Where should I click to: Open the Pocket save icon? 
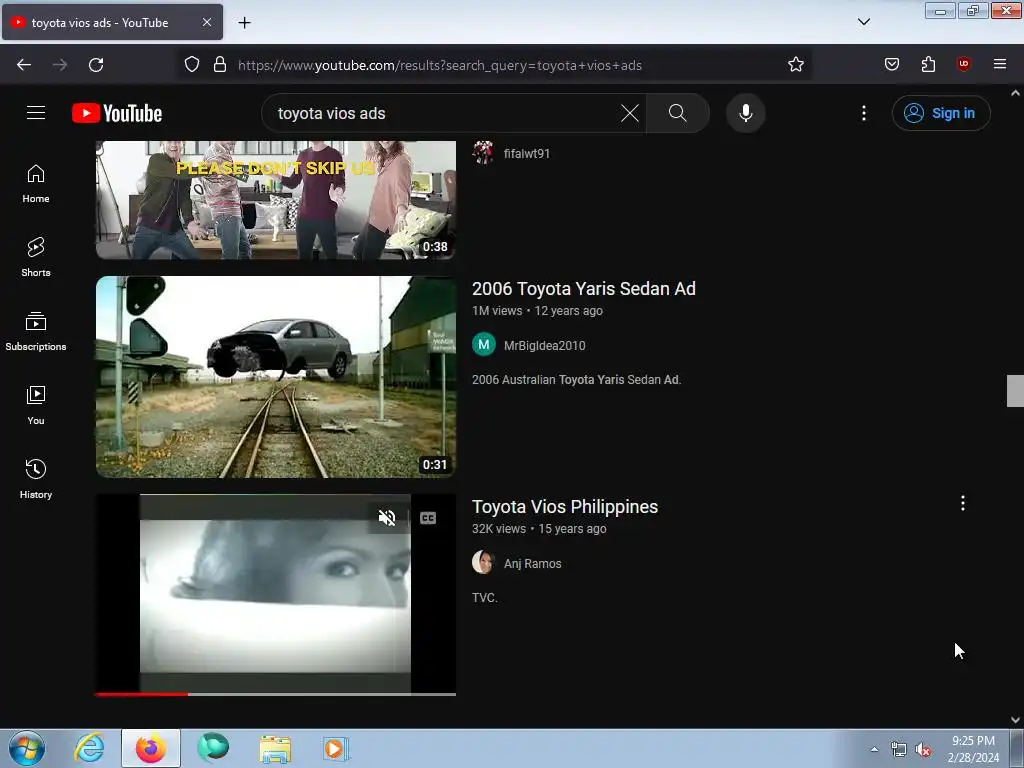coord(891,64)
